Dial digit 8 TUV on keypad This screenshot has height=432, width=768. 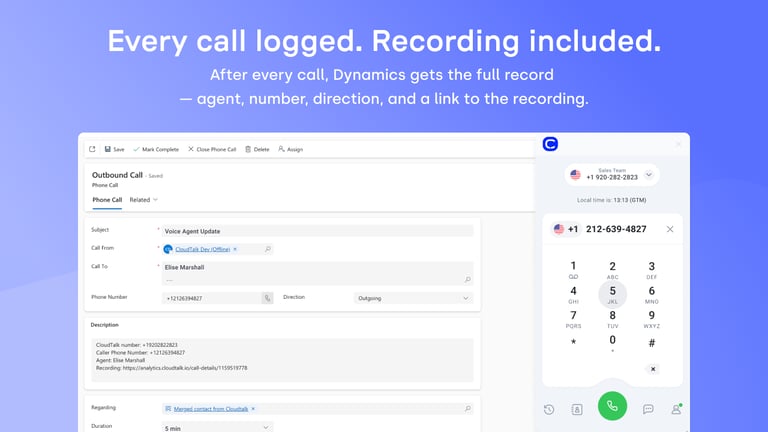[612, 319]
